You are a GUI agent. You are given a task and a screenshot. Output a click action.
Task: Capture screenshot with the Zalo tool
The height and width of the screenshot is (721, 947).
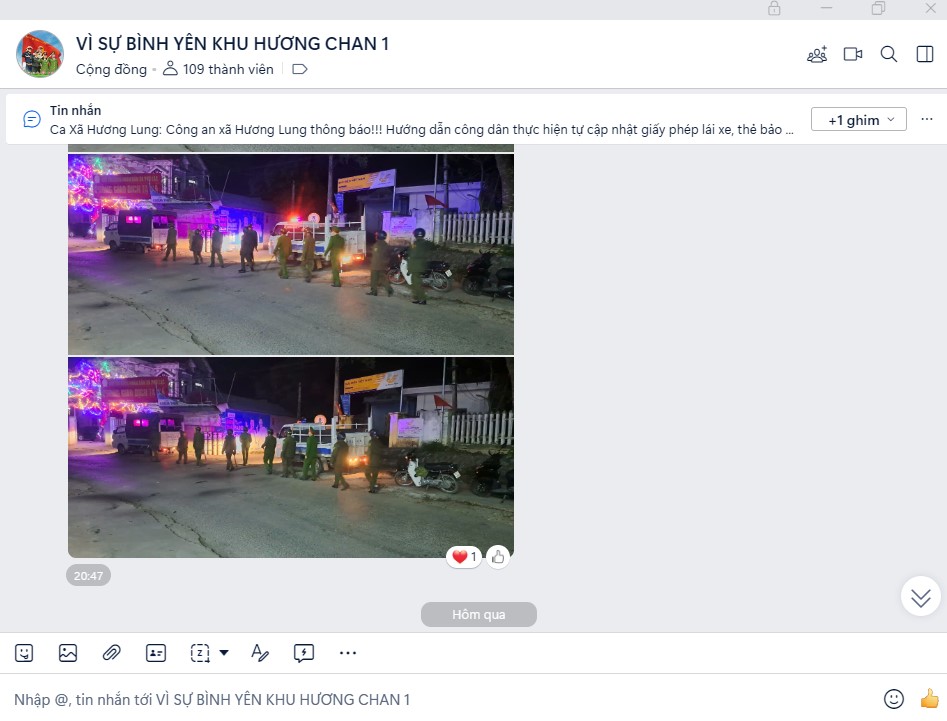pyautogui.click(x=200, y=653)
